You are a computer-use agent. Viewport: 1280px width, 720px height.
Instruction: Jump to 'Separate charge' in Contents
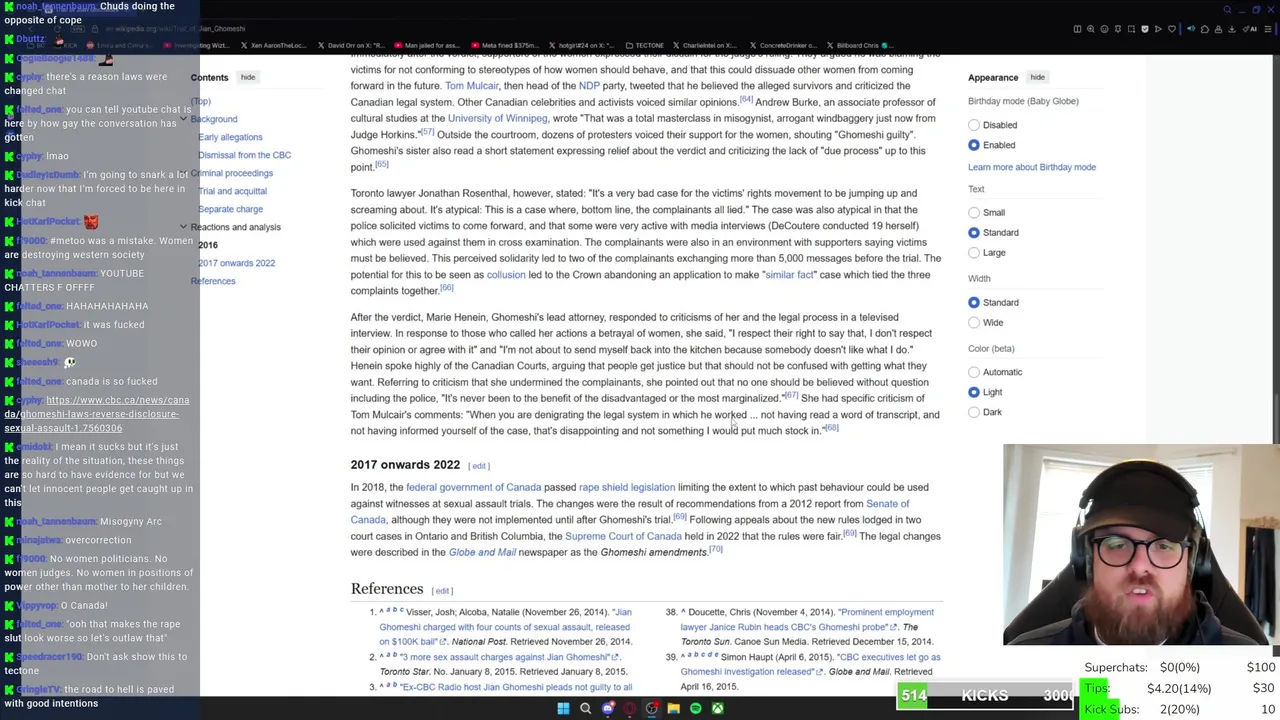230,209
